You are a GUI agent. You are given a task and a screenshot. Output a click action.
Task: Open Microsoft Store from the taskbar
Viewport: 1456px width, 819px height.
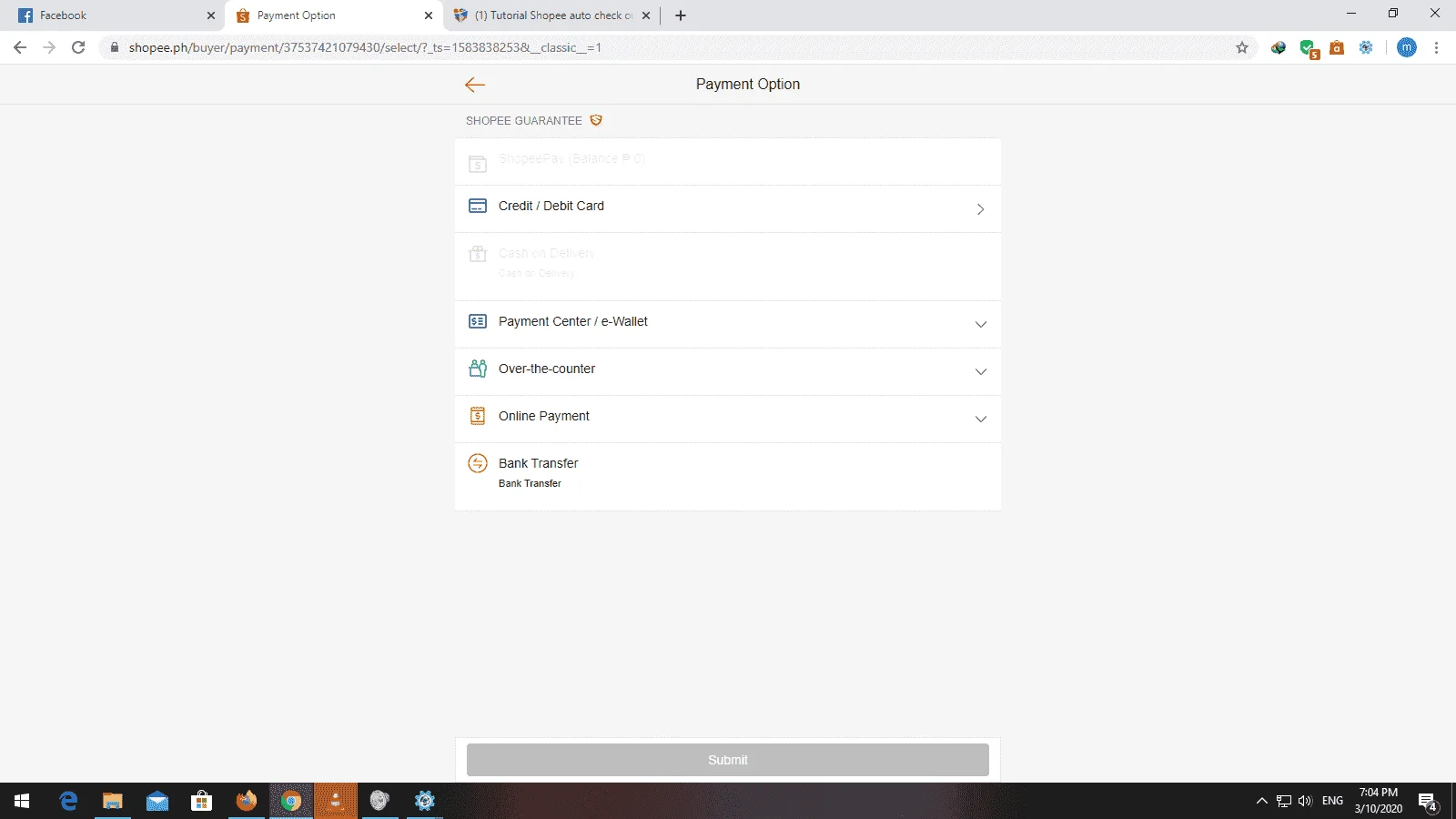202,801
